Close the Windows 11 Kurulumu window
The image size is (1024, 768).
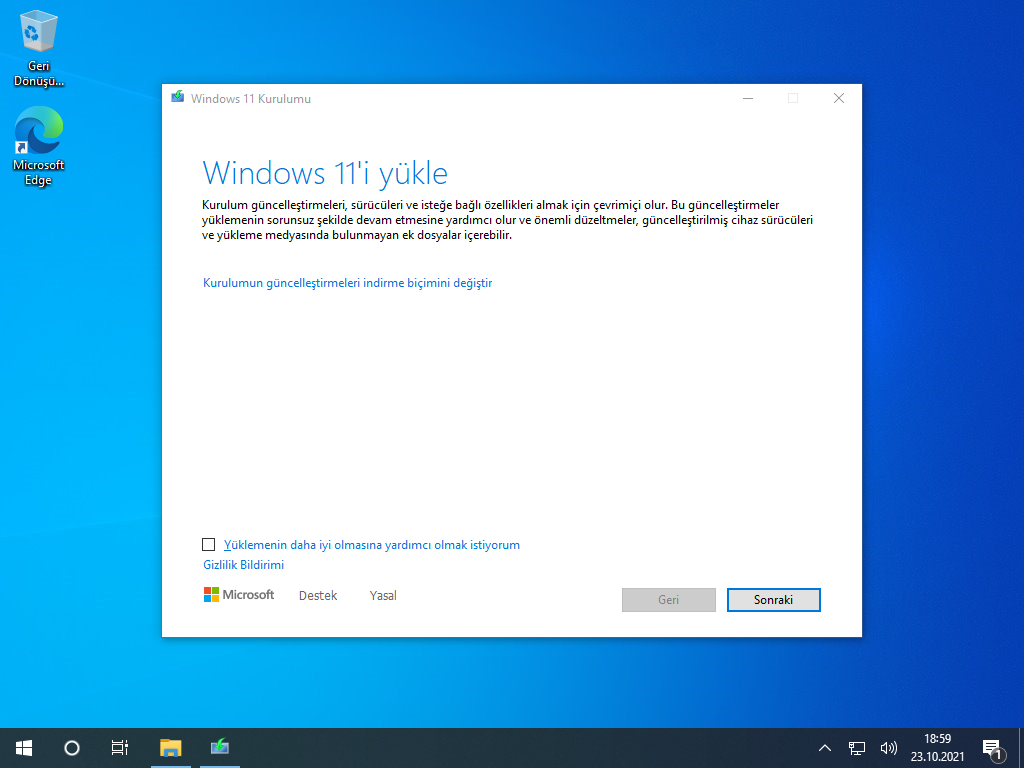point(839,98)
